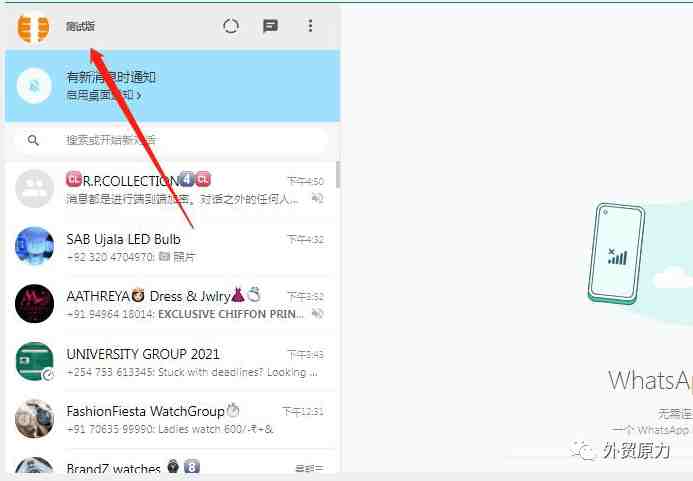Click the photo icon in SAB Ujala preview

164,256
